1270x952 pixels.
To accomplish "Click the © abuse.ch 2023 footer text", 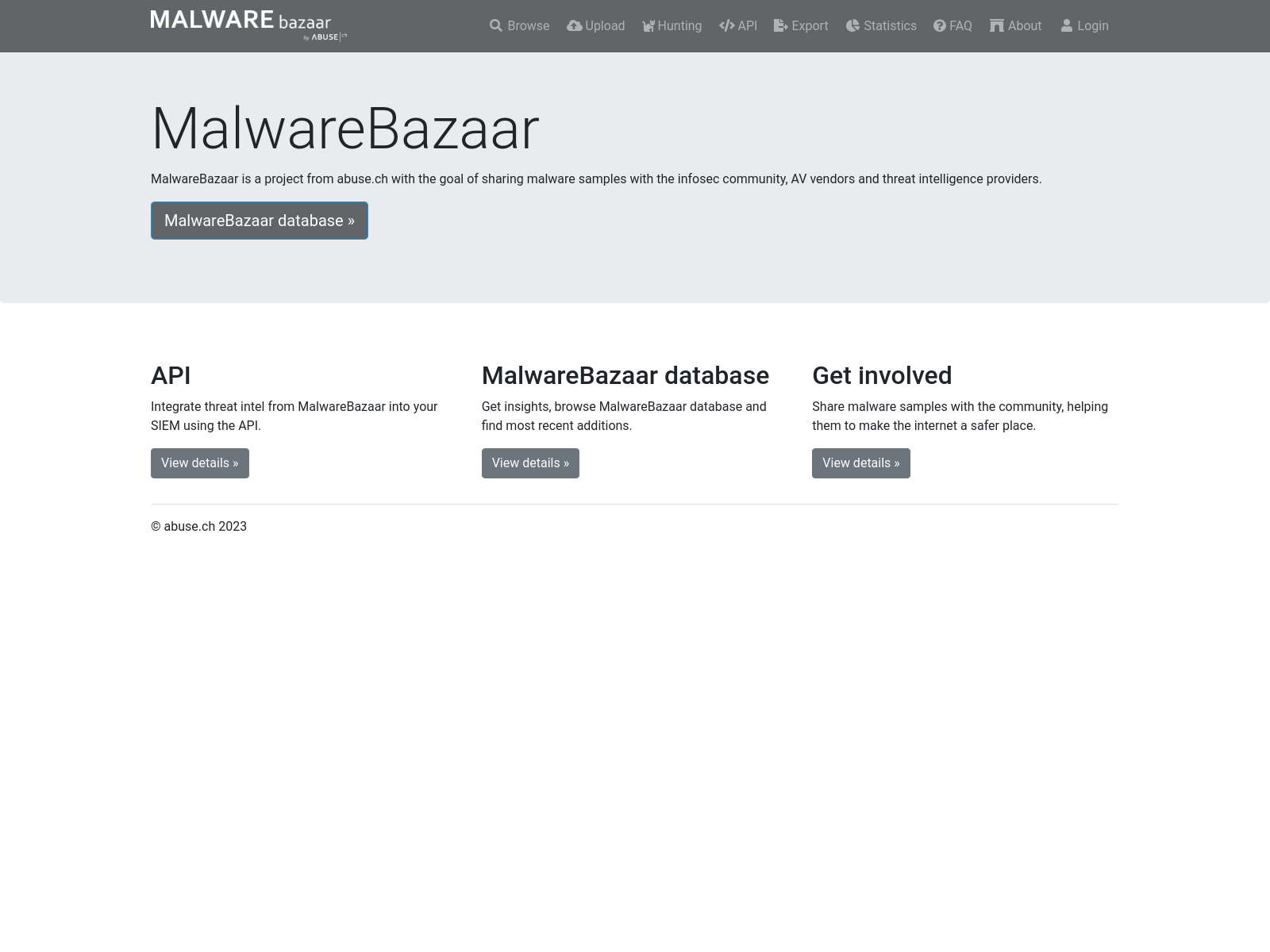I will (x=199, y=527).
